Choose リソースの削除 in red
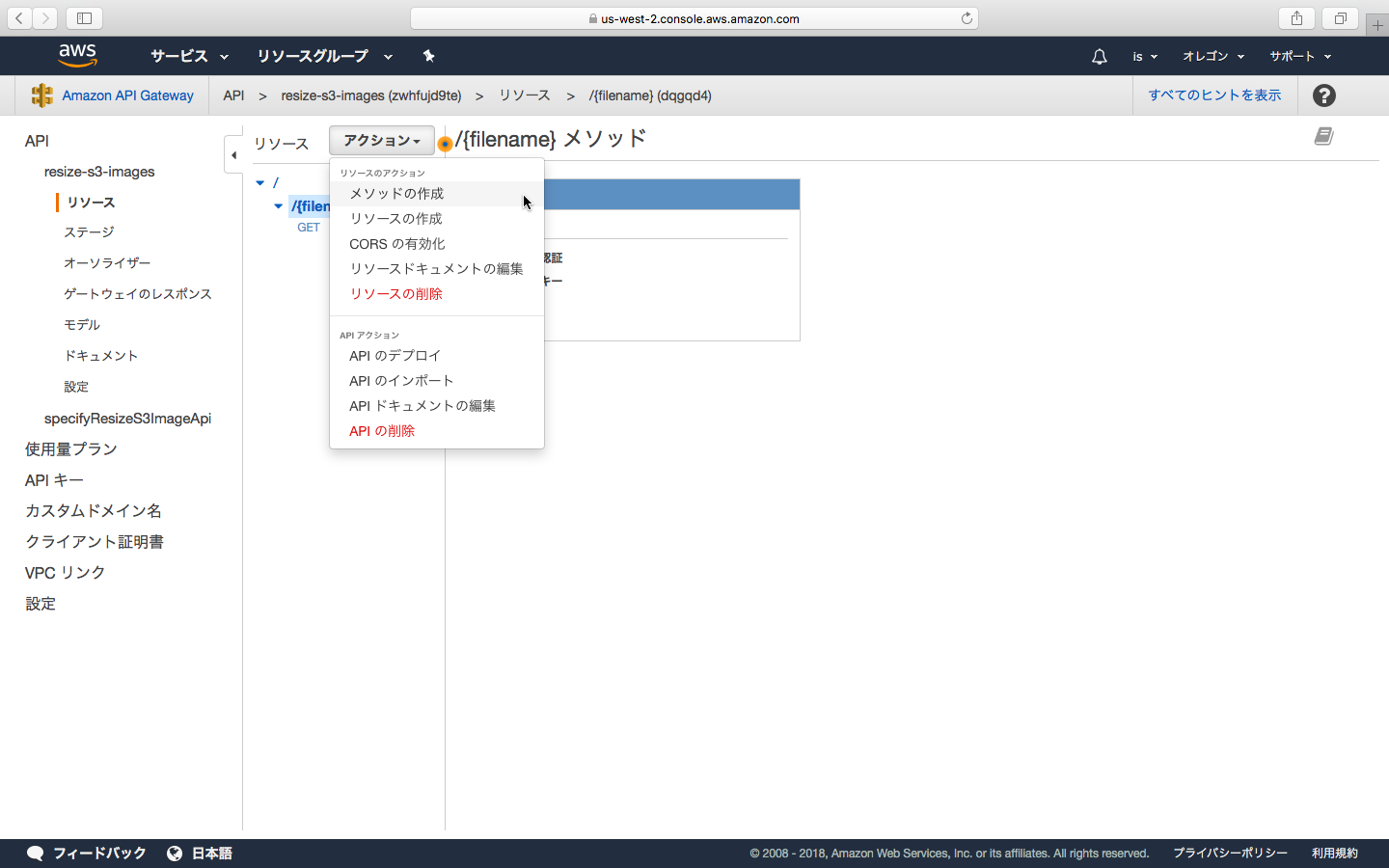 point(437,294)
